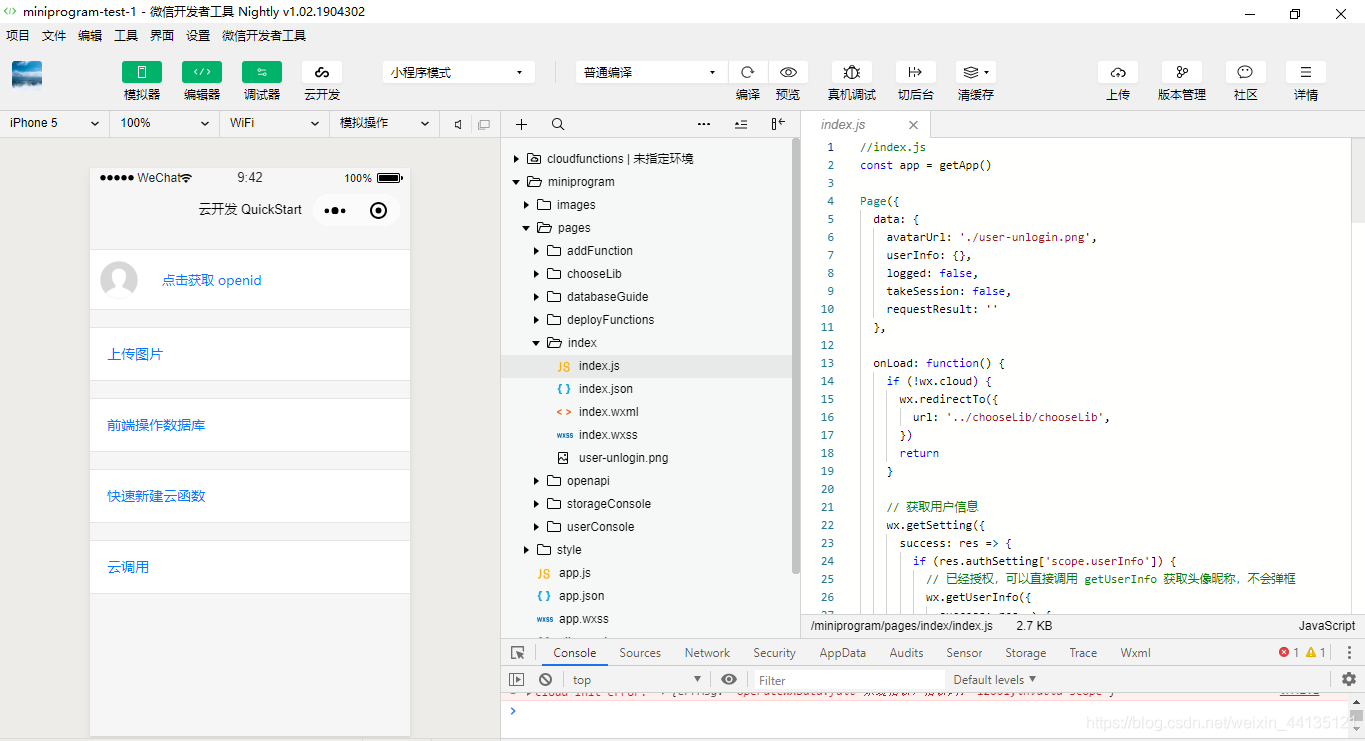Open the 详情 details panel
Image resolution: width=1365 pixels, height=741 pixels.
[1306, 72]
